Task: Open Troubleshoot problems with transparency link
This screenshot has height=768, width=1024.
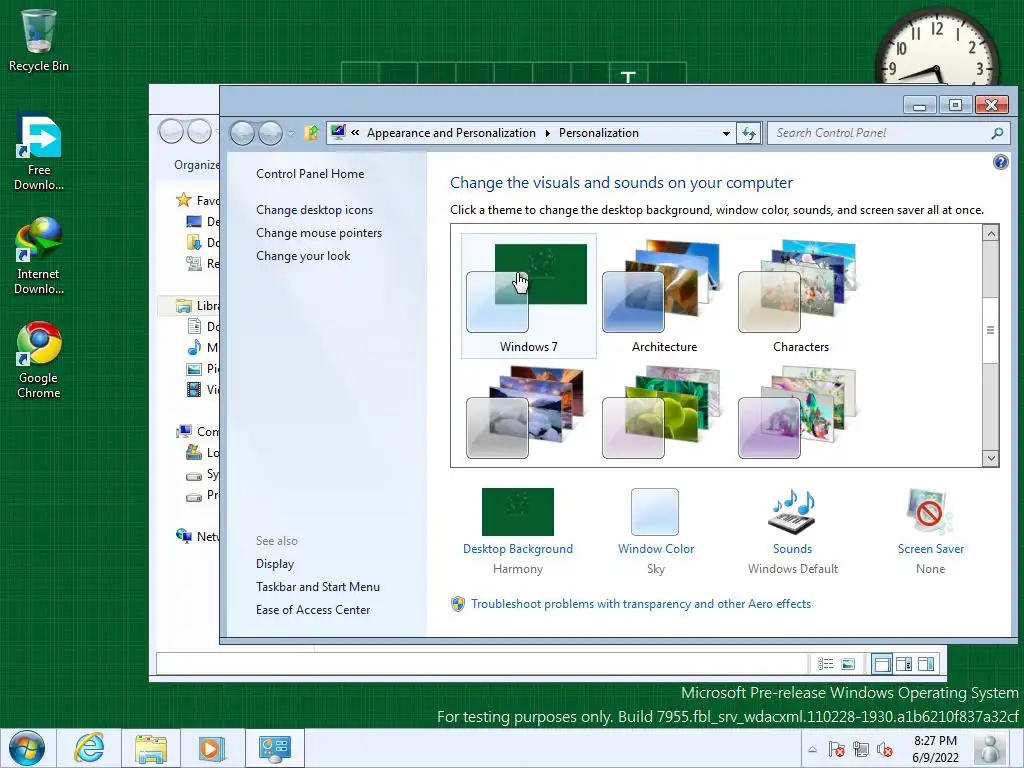Action: coord(641,604)
